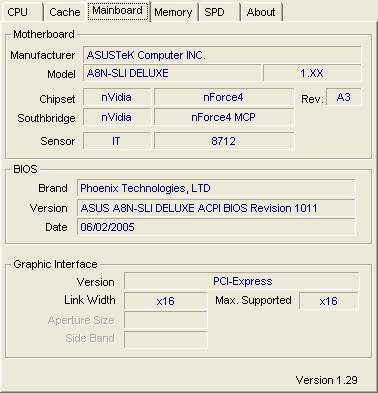The height and width of the screenshot is (393, 378).
Task: Switch to the SPD tab
Action: tap(219, 12)
